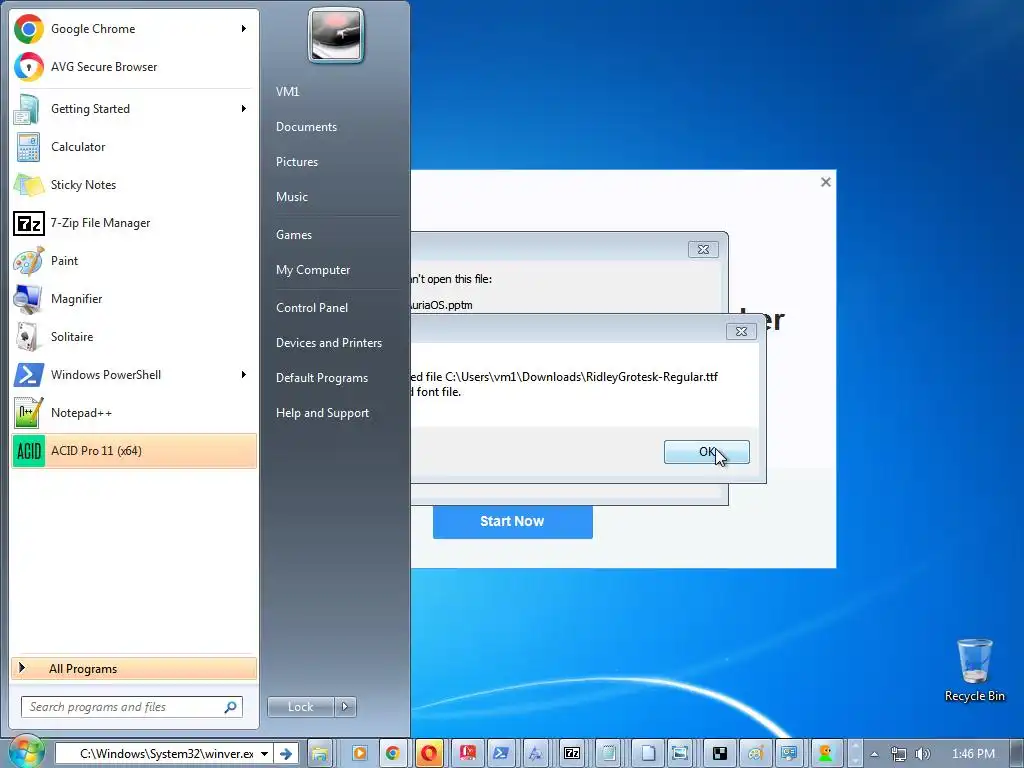Launch ACID Pro 11 (x64)
The image size is (1024, 768).
tap(134, 451)
